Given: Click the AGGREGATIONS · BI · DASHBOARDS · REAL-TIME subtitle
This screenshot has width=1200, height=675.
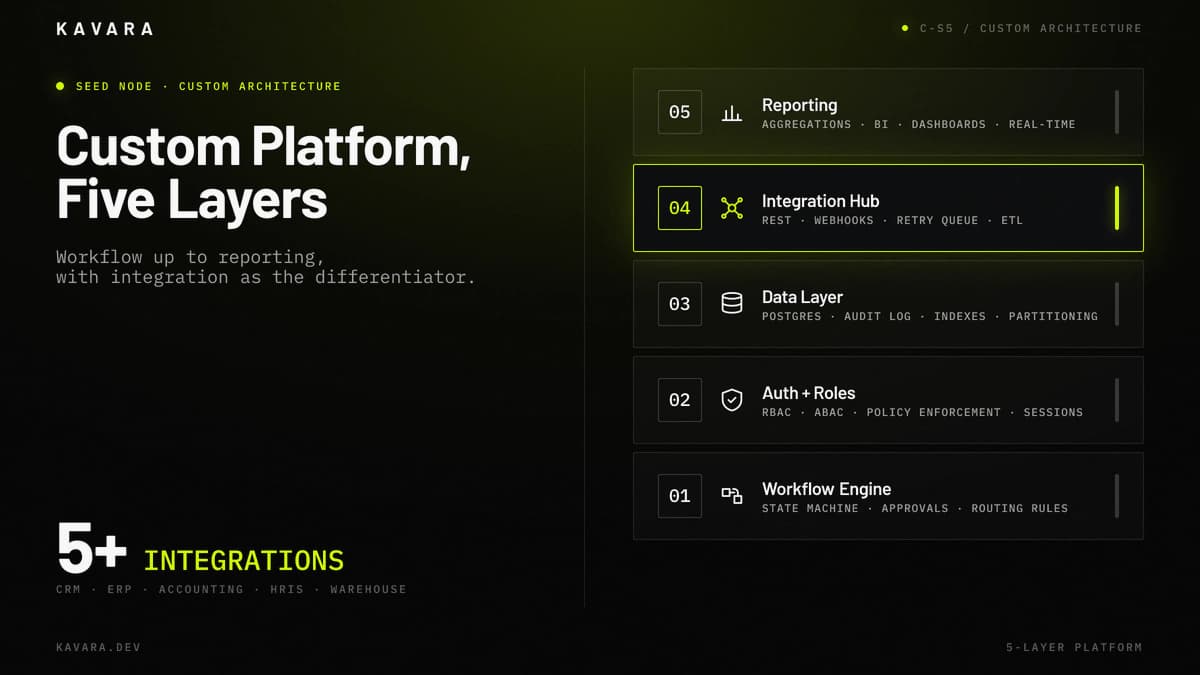Looking at the screenshot, I should tap(919, 124).
